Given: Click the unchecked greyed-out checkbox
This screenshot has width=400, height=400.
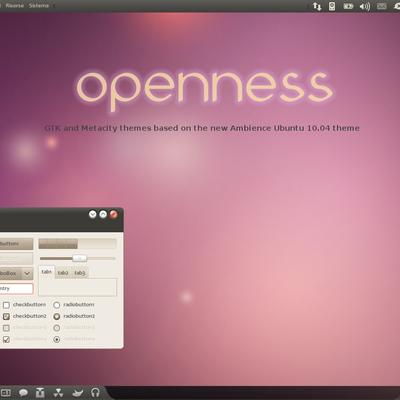Looking at the screenshot, I should pos(6,328).
